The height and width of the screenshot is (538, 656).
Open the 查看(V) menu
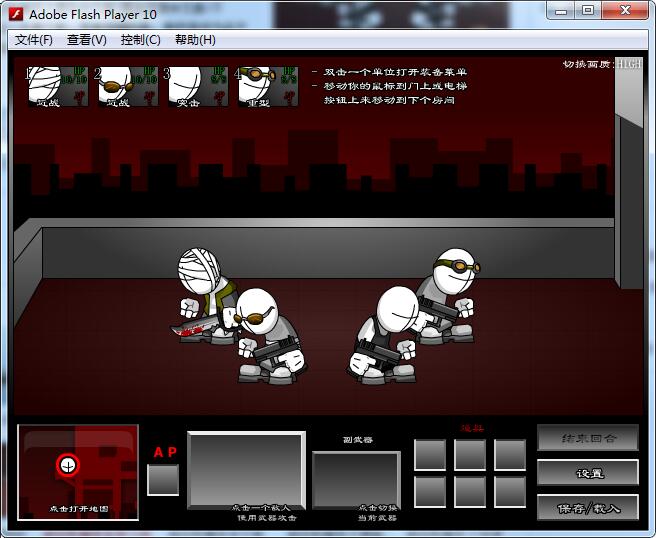coord(87,40)
